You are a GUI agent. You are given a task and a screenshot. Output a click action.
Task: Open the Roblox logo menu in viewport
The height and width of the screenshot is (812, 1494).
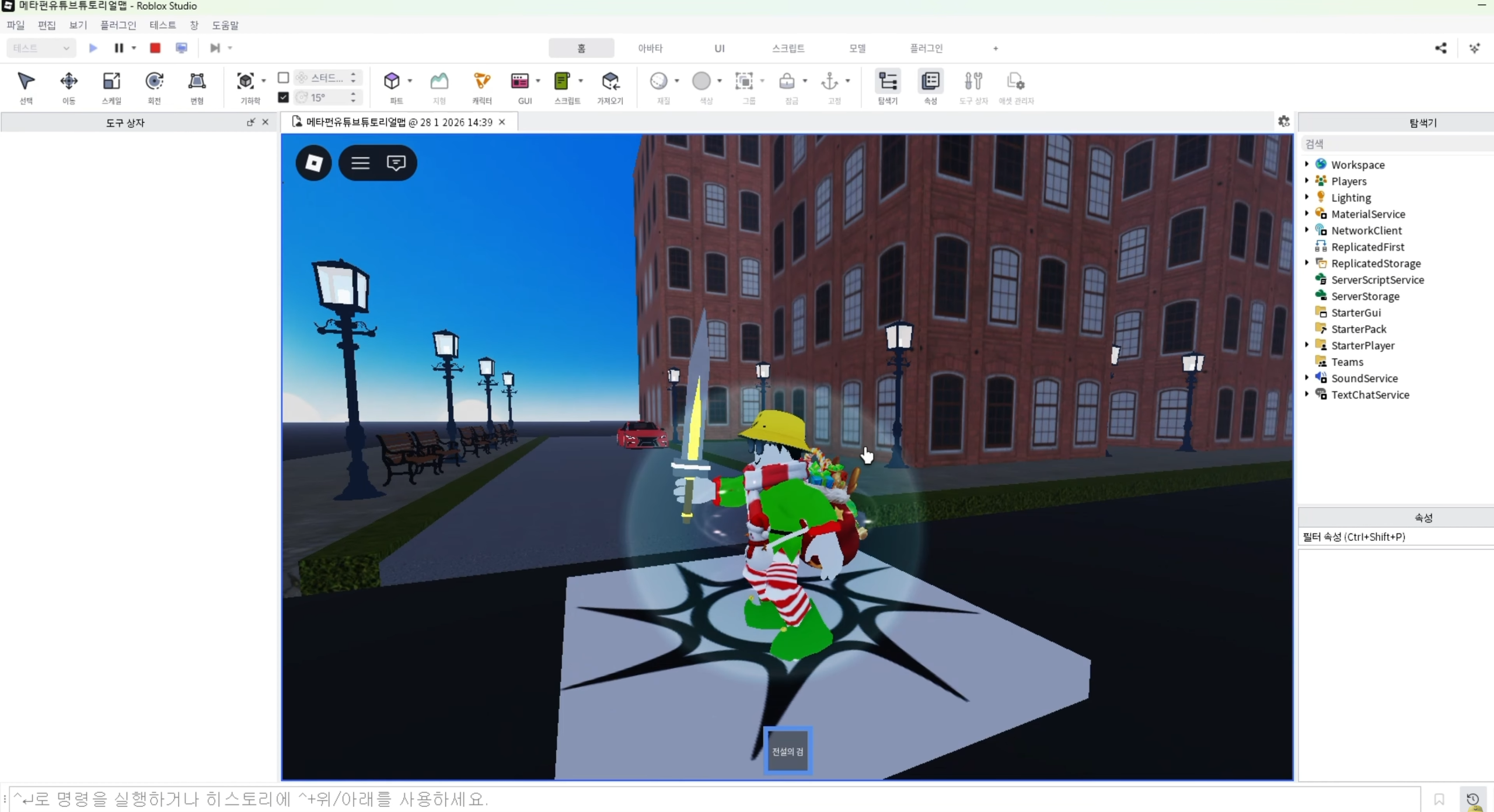click(x=314, y=163)
